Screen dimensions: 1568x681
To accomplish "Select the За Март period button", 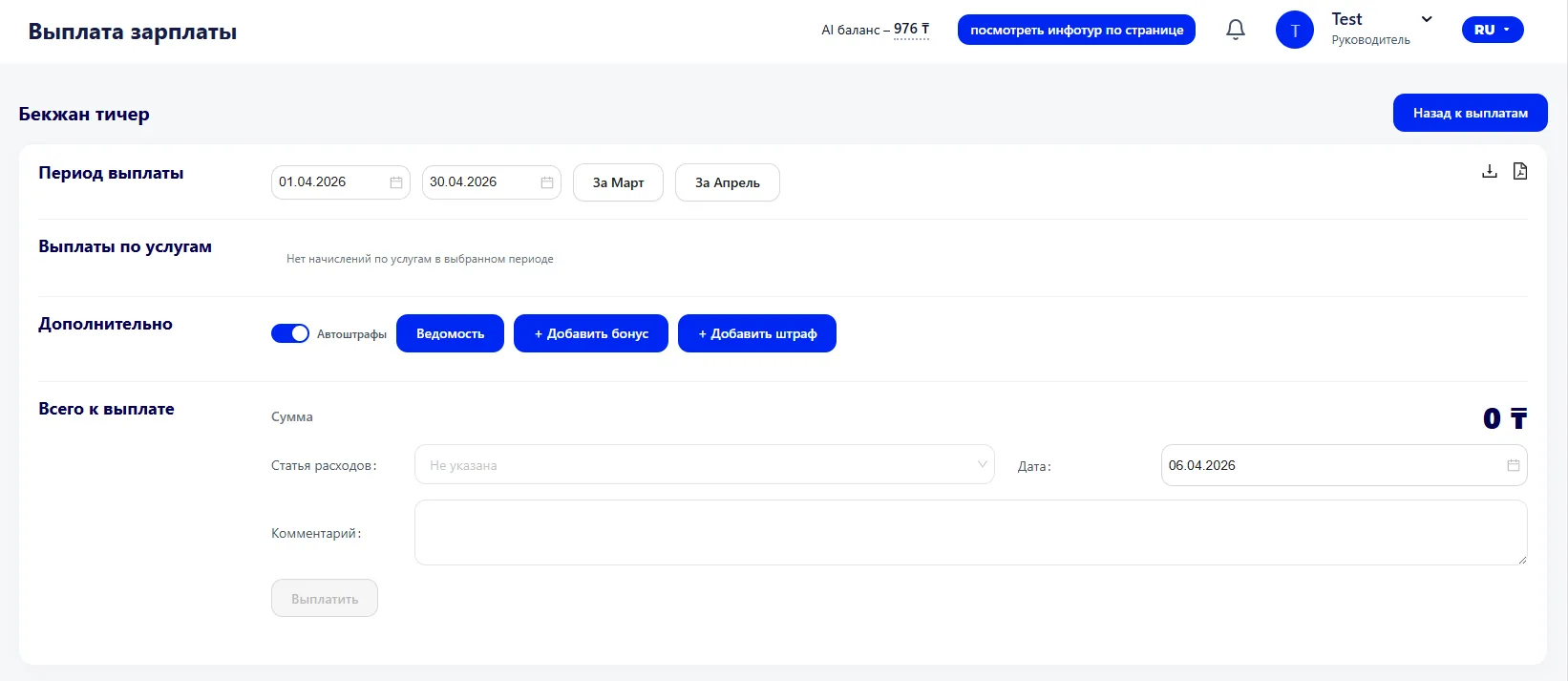I will coord(618,182).
